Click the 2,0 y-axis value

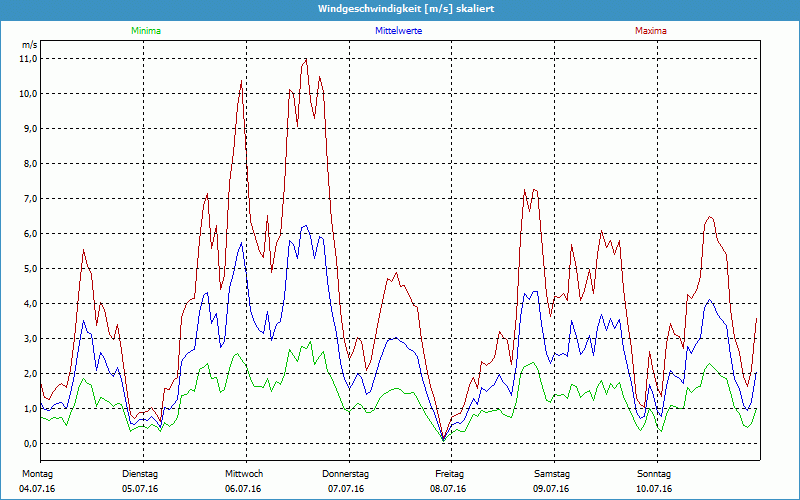click(x=31, y=374)
